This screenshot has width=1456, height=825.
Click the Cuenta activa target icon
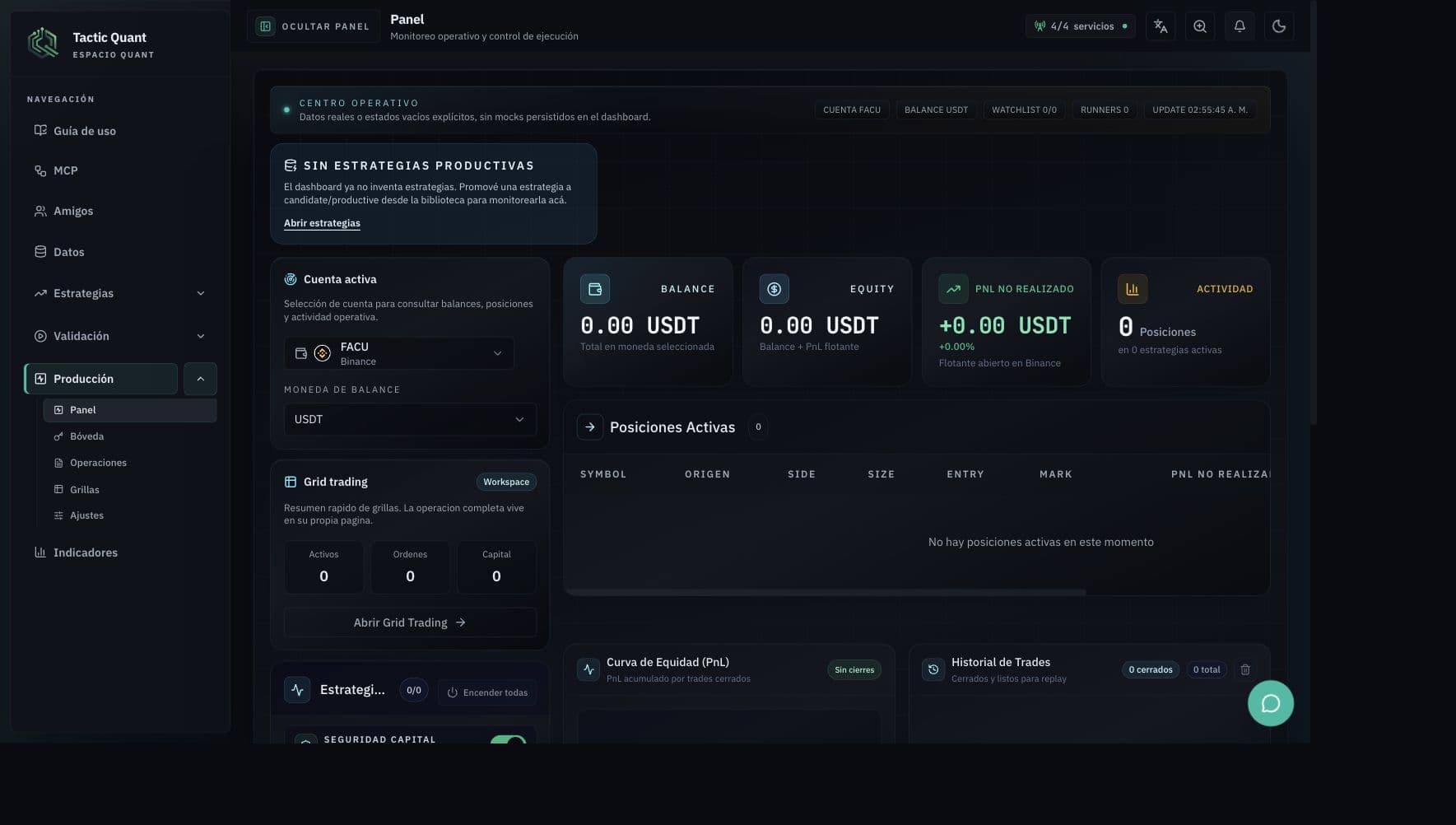(291, 279)
